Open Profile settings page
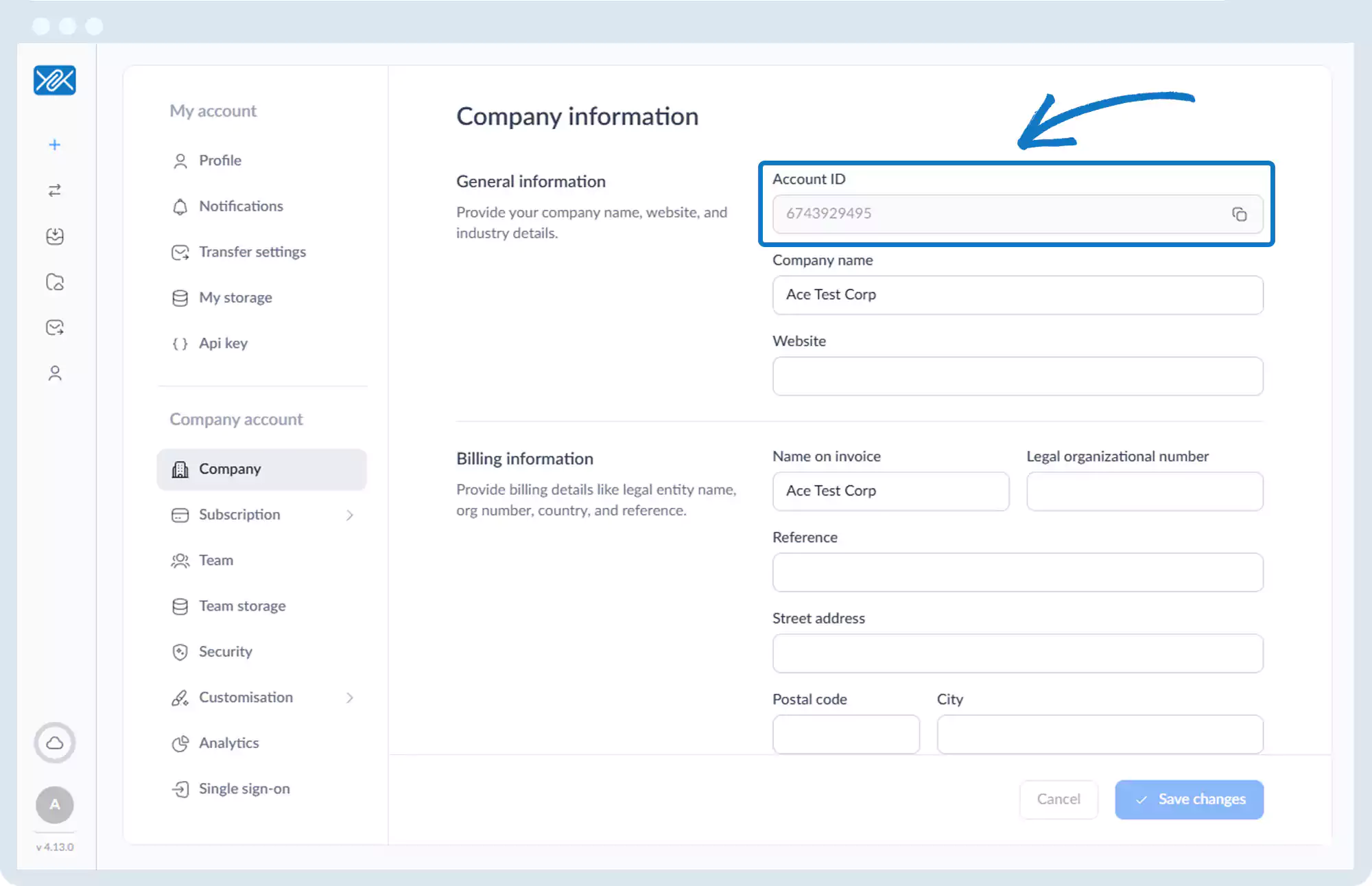Image resolution: width=1372 pixels, height=886 pixels. click(220, 161)
